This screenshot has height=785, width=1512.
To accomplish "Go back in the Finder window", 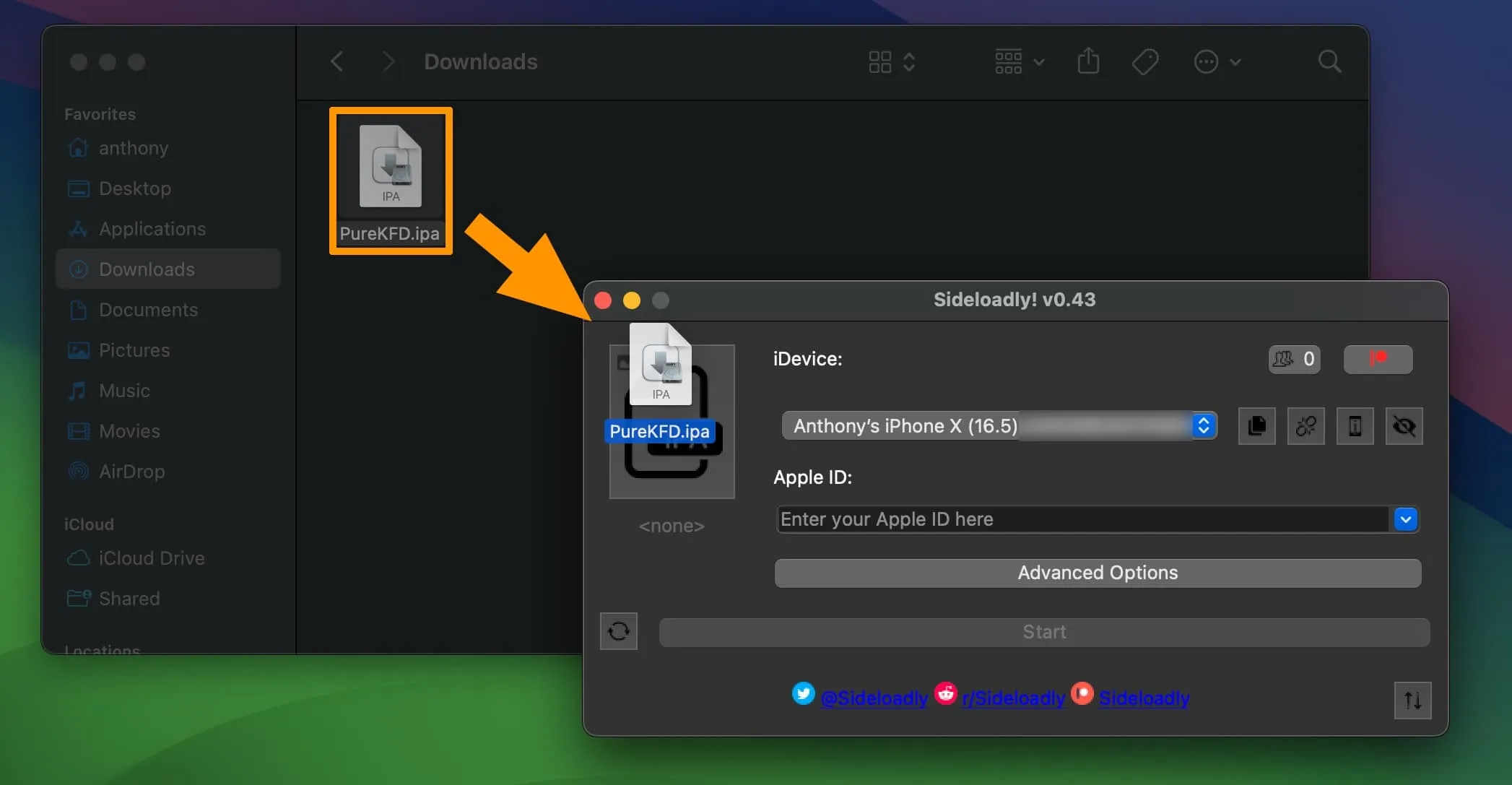I will pos(336,61).
